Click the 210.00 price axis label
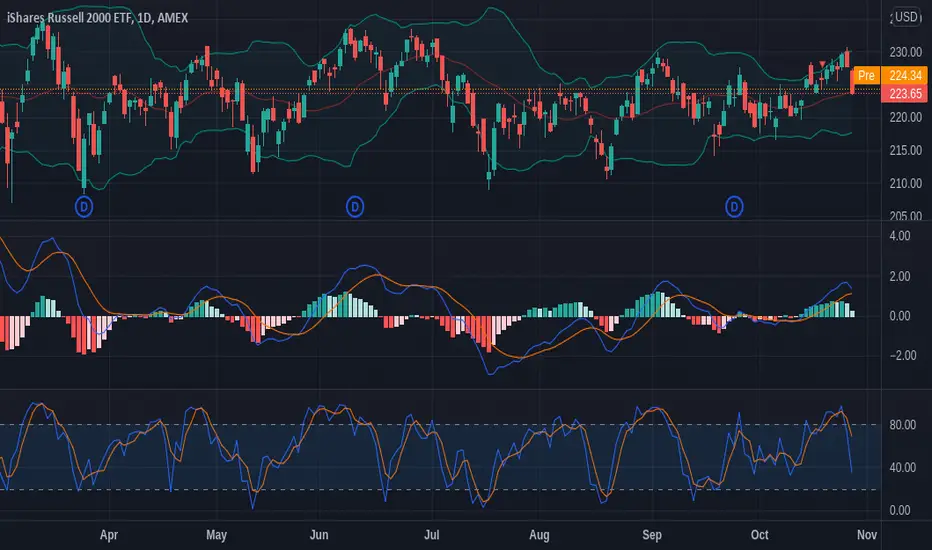This screenshot has height=550, width=932. (x=905, y=183)
